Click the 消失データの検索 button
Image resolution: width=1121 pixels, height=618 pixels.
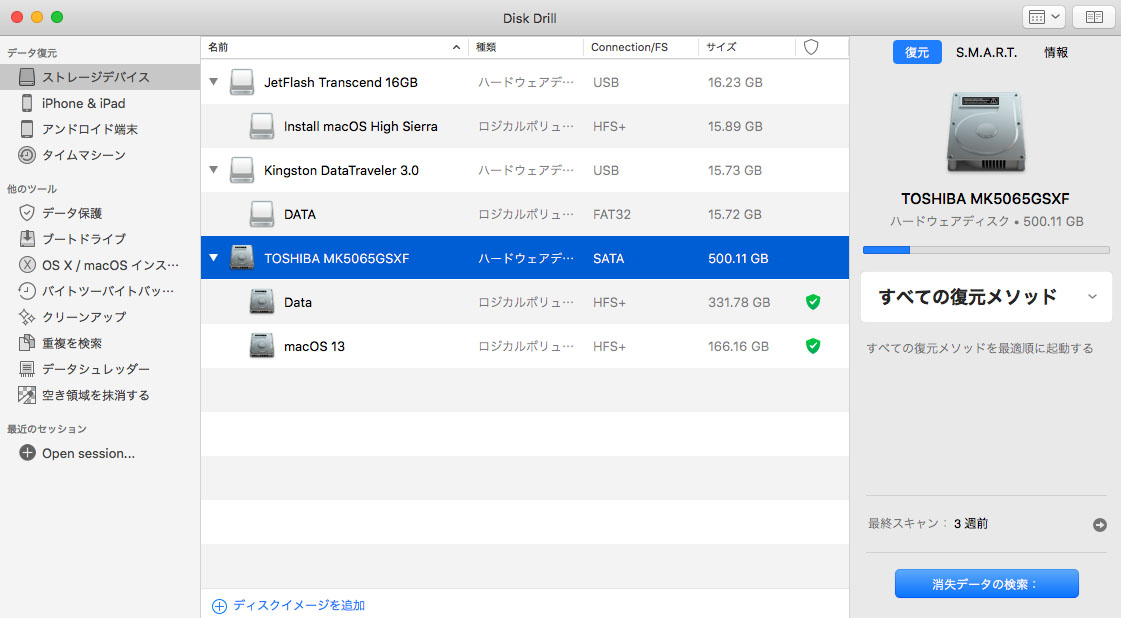(986, 583)
